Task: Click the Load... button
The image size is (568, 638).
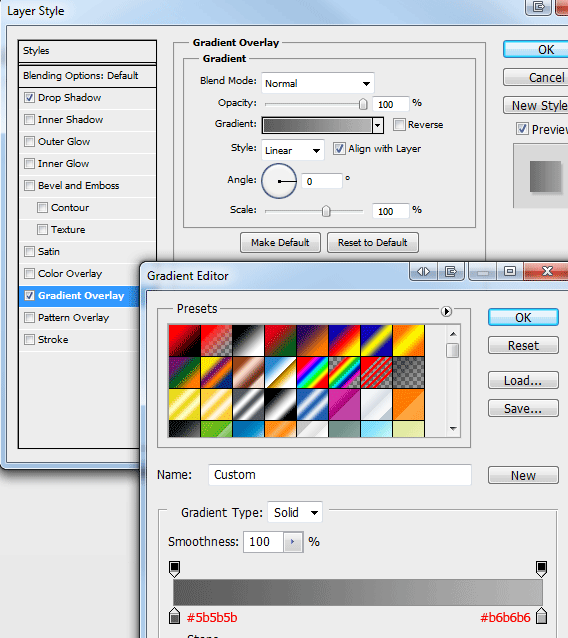Action: [x=523, y=380]
